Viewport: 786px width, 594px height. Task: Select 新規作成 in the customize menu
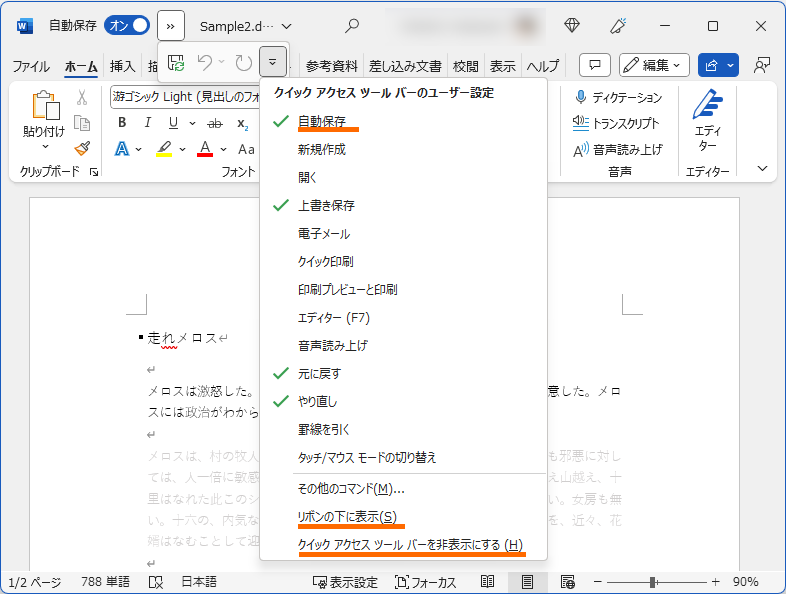pyautogui.click(x=404, y=149)
